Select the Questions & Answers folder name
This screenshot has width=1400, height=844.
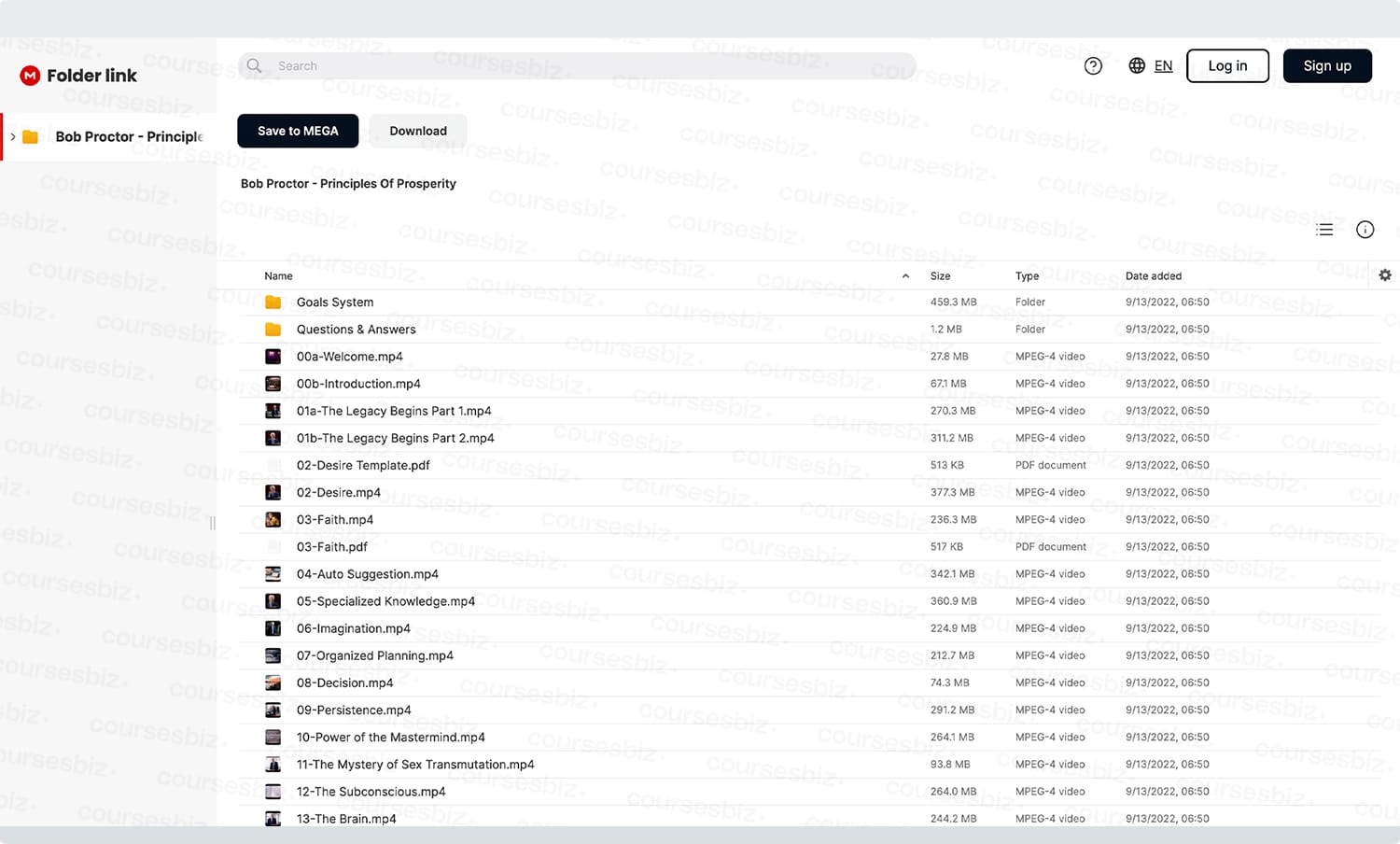pyautogui.click(x=356, y=330)
